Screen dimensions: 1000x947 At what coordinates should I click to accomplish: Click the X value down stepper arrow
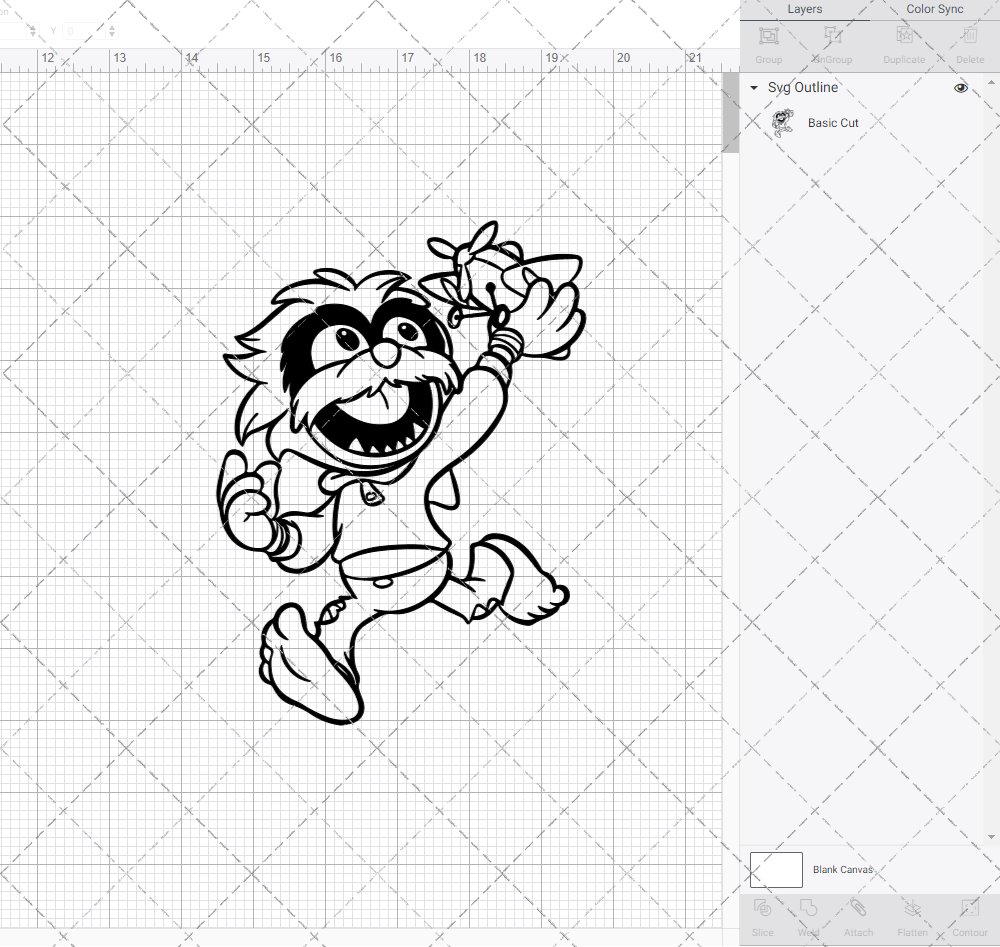click(33, 35)
